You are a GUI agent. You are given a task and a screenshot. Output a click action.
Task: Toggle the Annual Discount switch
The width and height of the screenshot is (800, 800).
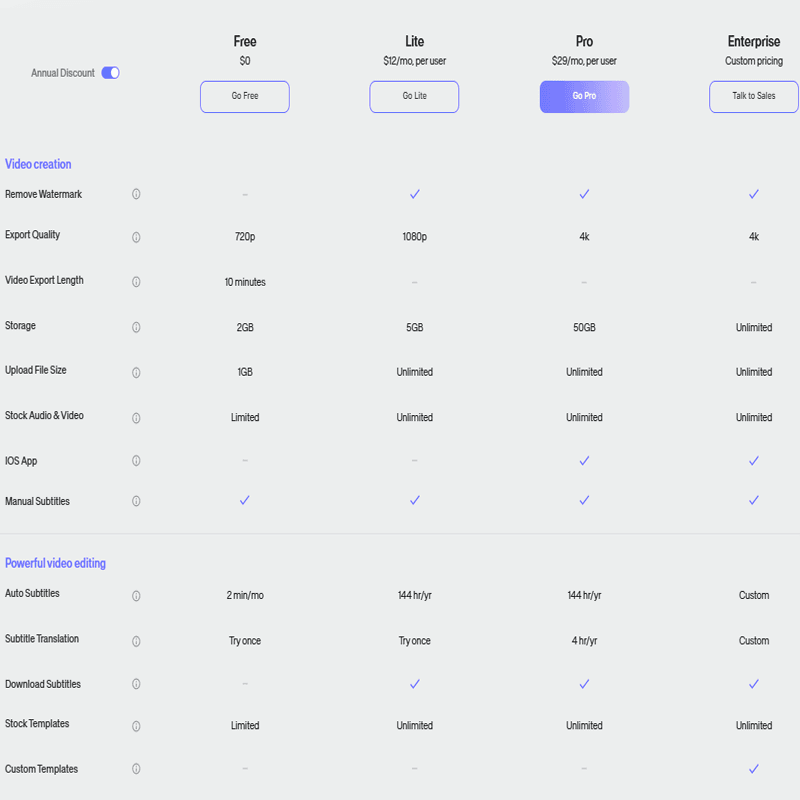click(x=110, y=73)
